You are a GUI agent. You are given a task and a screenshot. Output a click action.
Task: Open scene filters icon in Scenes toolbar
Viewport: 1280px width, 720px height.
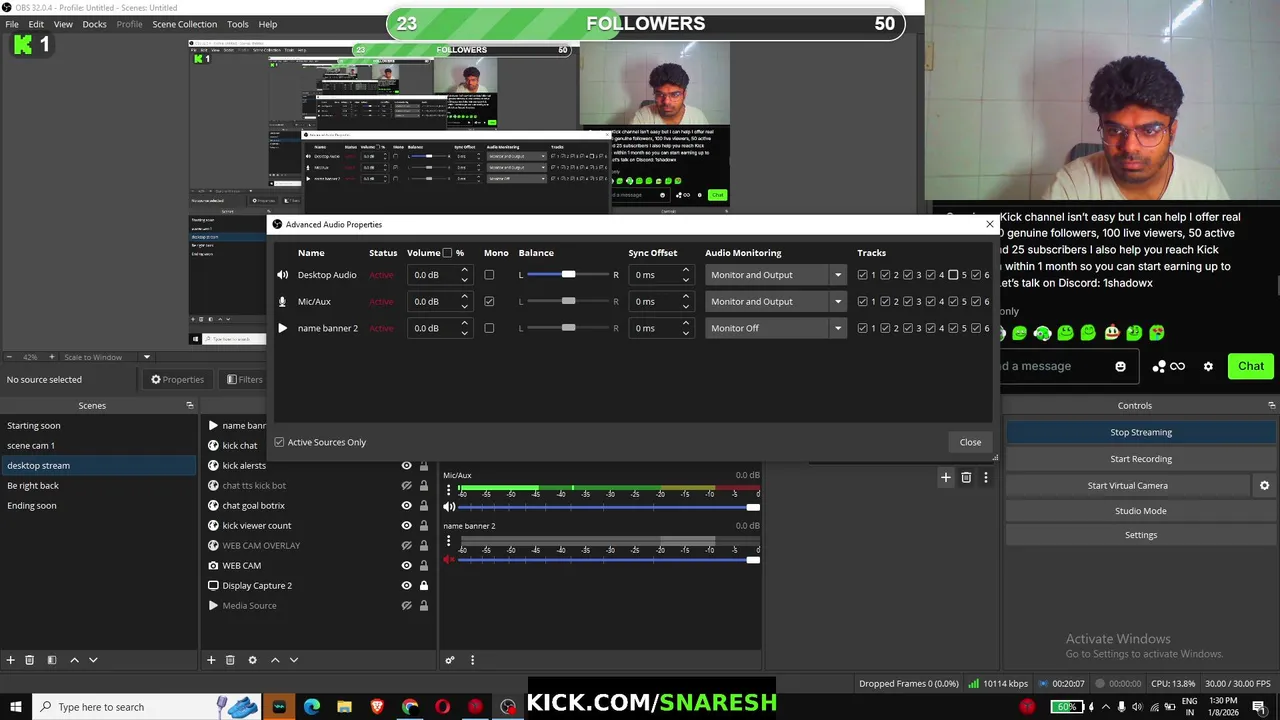51,660
